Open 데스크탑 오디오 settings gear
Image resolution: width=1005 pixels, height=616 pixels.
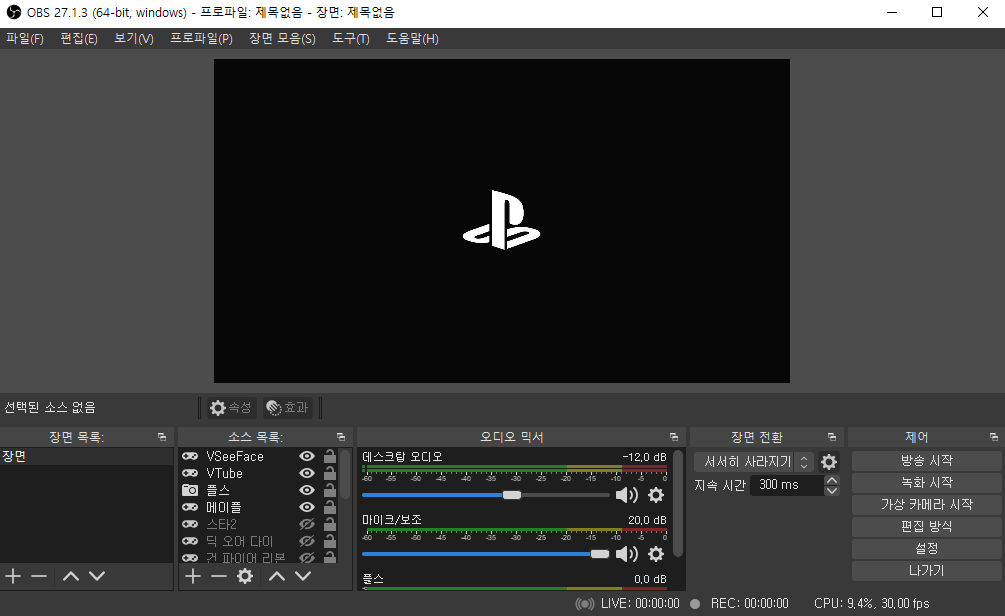click(656, 495)
